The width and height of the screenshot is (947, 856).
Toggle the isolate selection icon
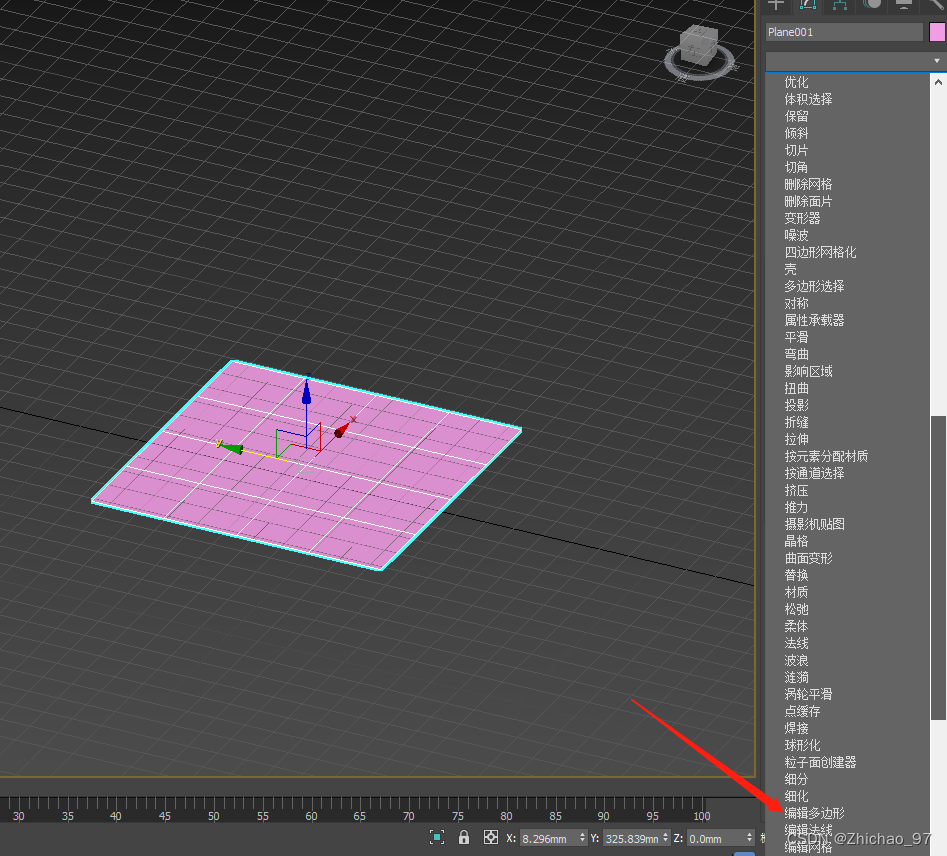point(437,837)
